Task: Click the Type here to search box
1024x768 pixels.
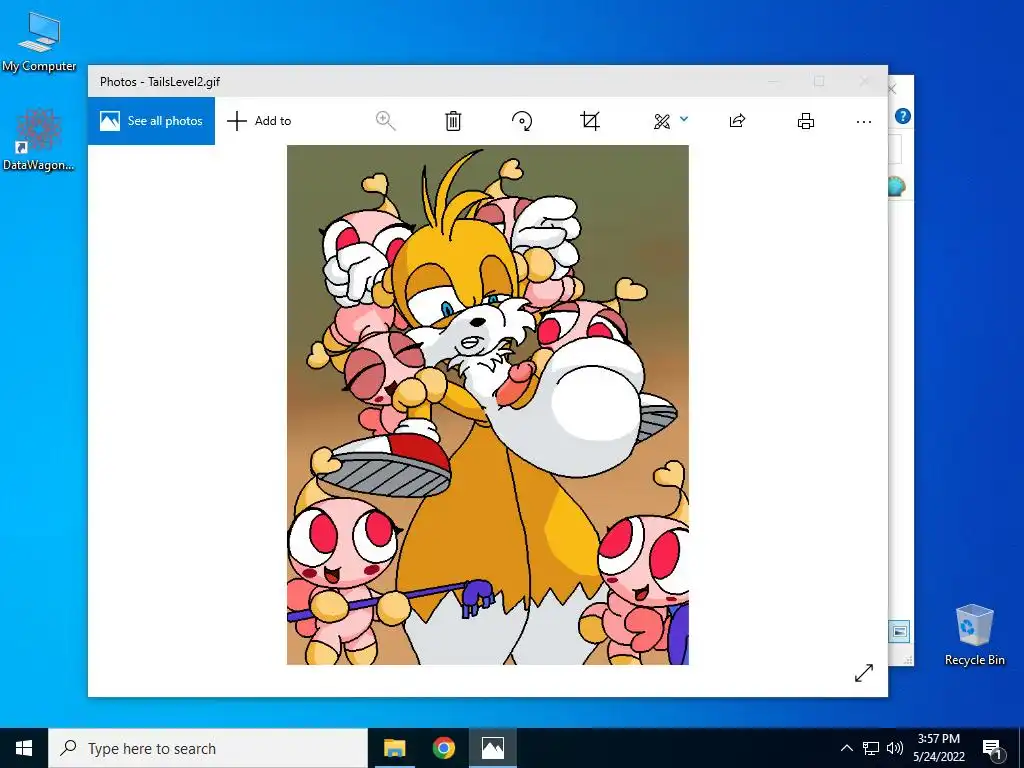Action: tap(208, 748)
